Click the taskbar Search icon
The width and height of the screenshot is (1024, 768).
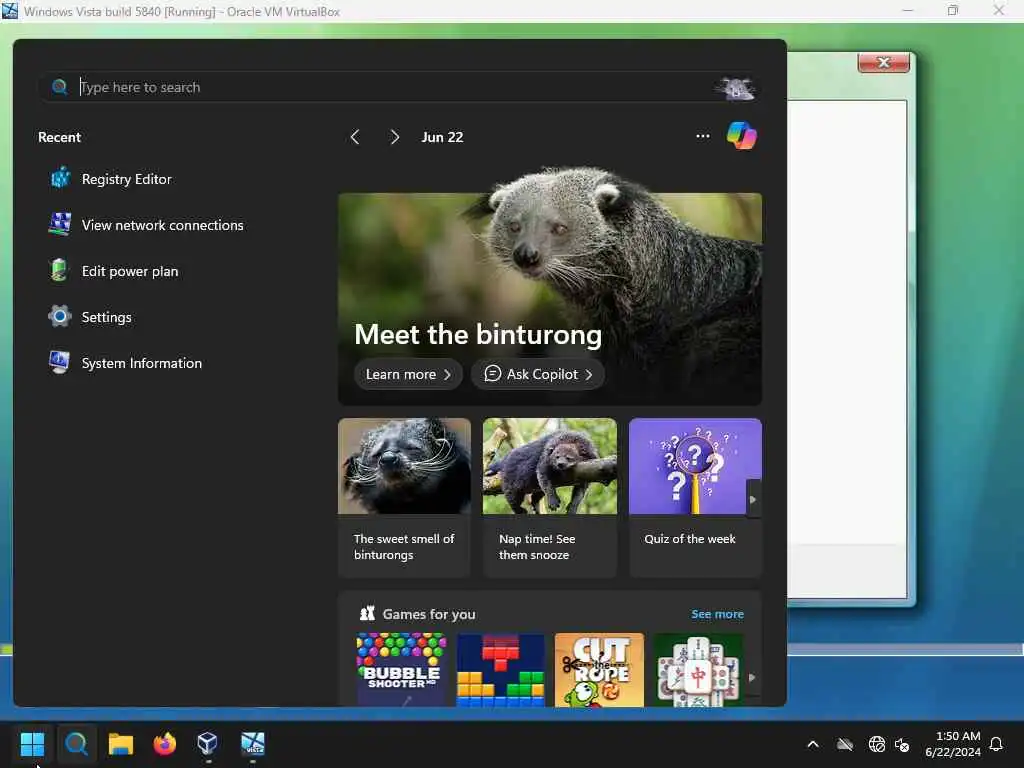[x=76, y=743]
